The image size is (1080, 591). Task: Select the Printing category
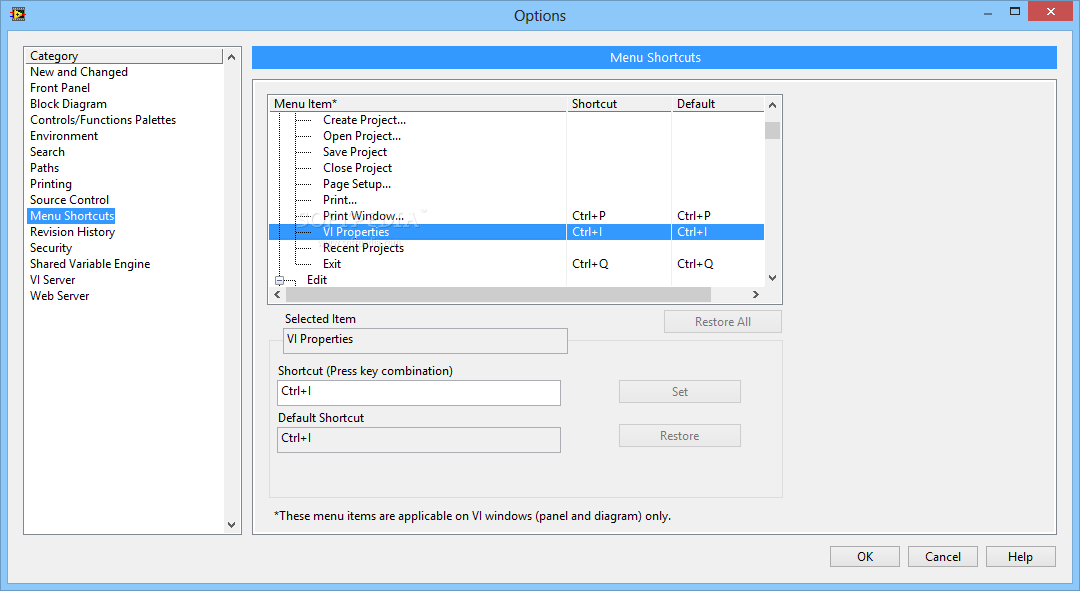coord(50,184)
